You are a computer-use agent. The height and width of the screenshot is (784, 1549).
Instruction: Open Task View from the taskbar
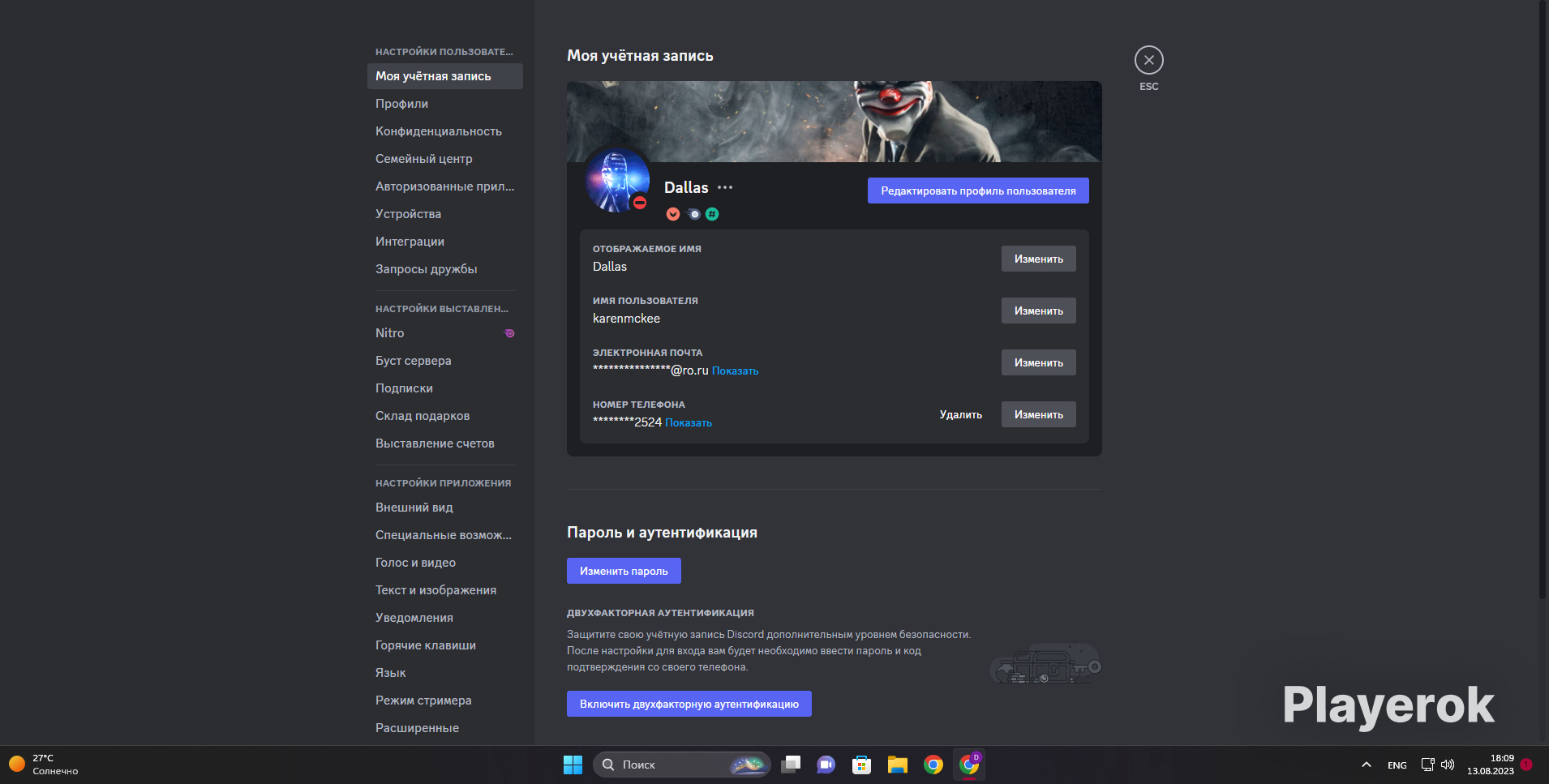(x=791, y=765)
